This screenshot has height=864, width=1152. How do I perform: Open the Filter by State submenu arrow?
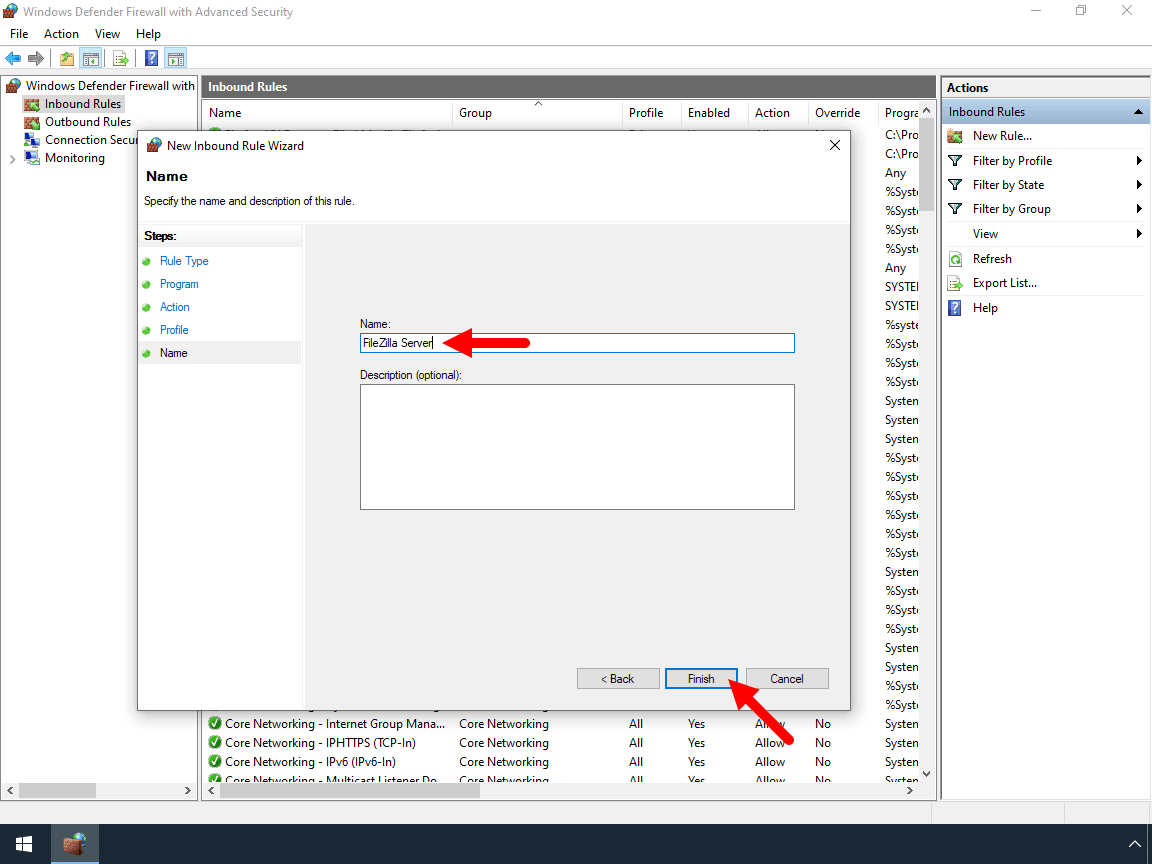pos(1139,184)
